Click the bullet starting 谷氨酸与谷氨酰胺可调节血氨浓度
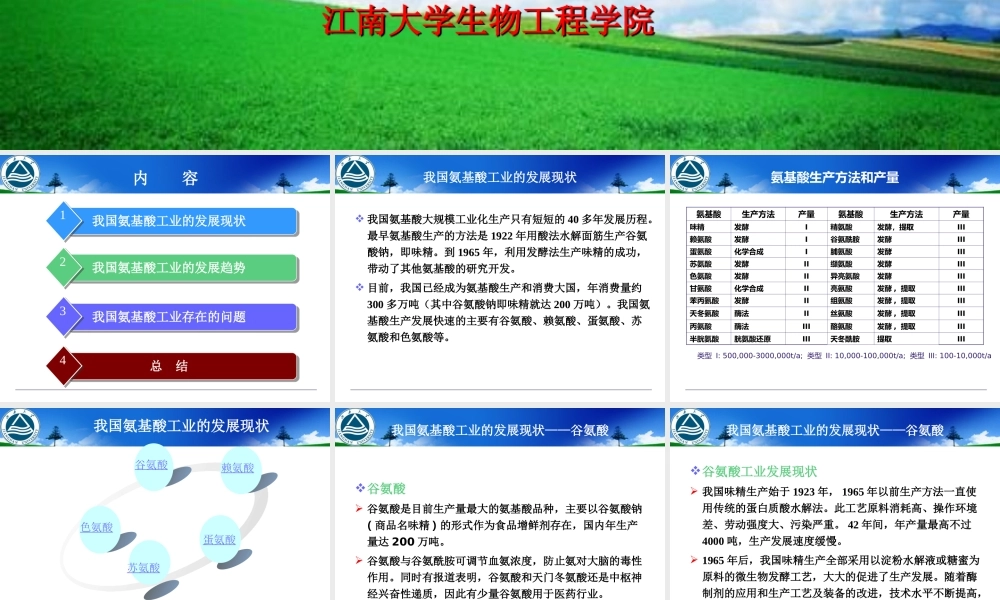The height and width of the screenshot is (600, 1000). coord(504,577)
